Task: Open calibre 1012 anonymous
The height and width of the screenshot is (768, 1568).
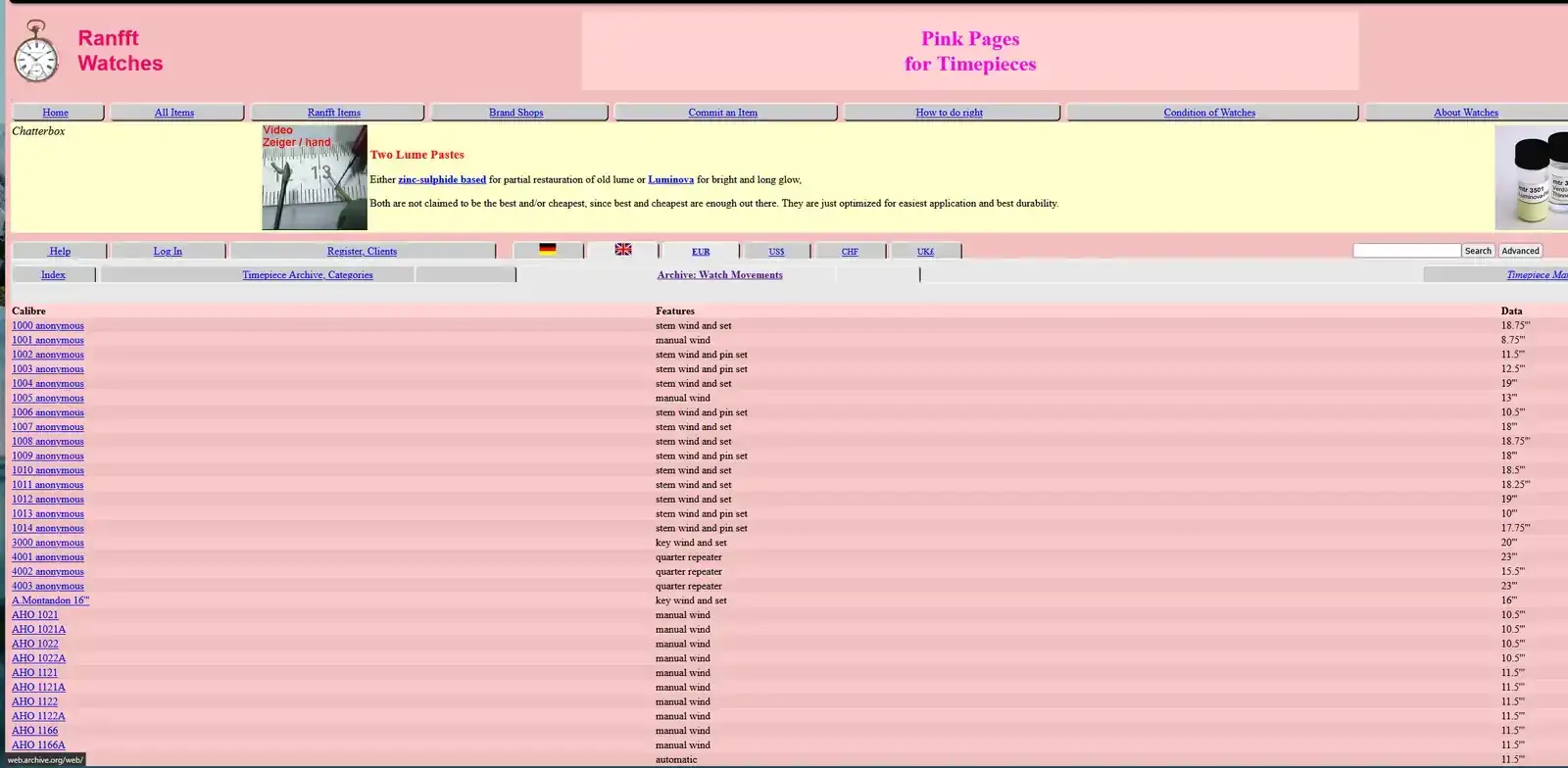Action: click(x=48, y=500)
